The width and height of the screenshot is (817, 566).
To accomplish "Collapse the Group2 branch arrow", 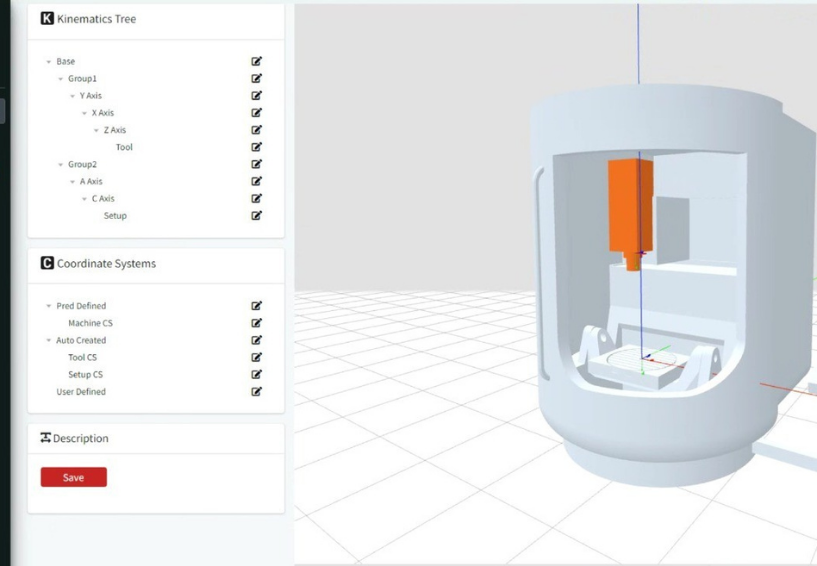I will click(61, 165).
